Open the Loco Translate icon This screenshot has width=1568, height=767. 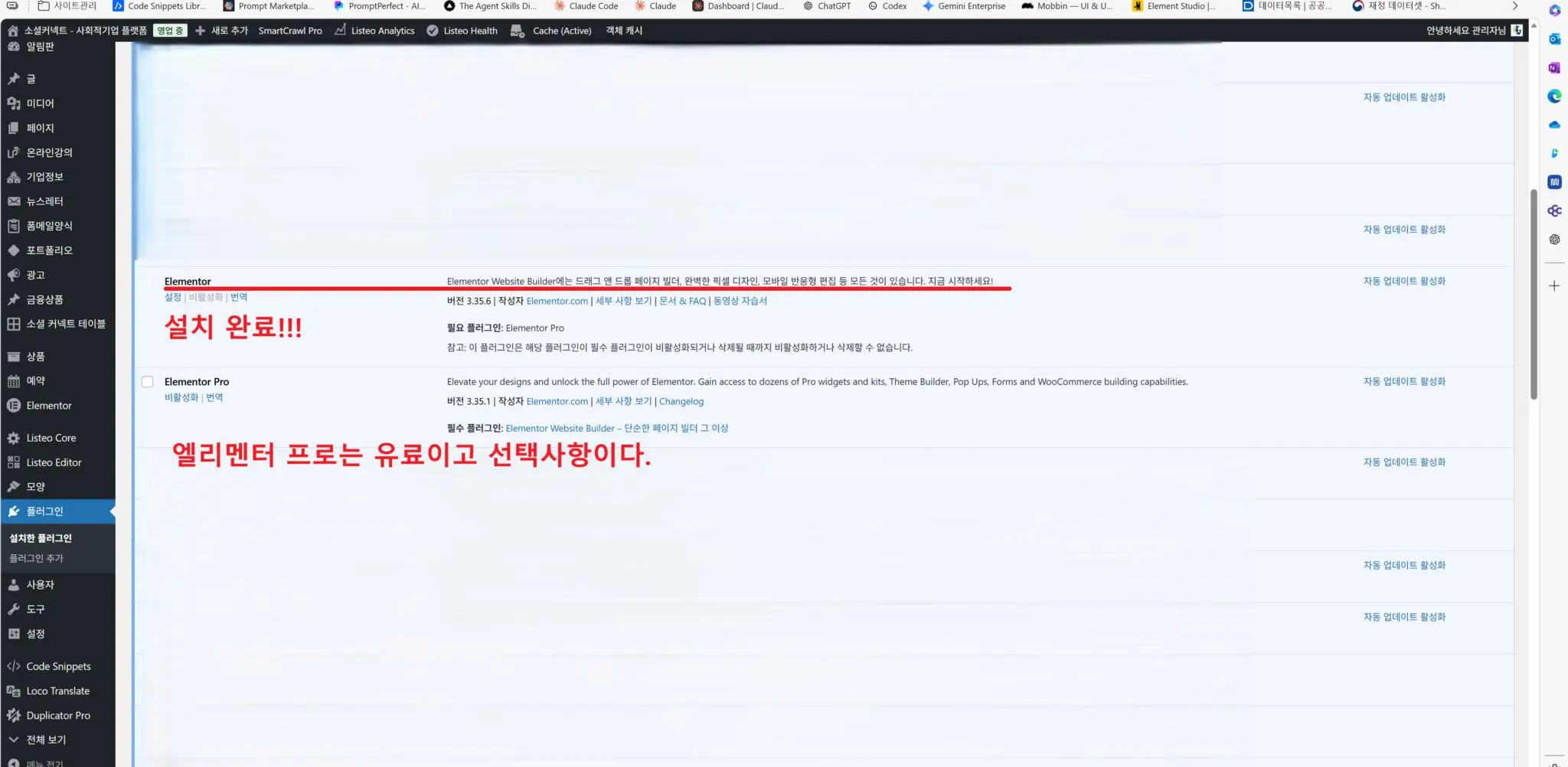coord(13,691)
